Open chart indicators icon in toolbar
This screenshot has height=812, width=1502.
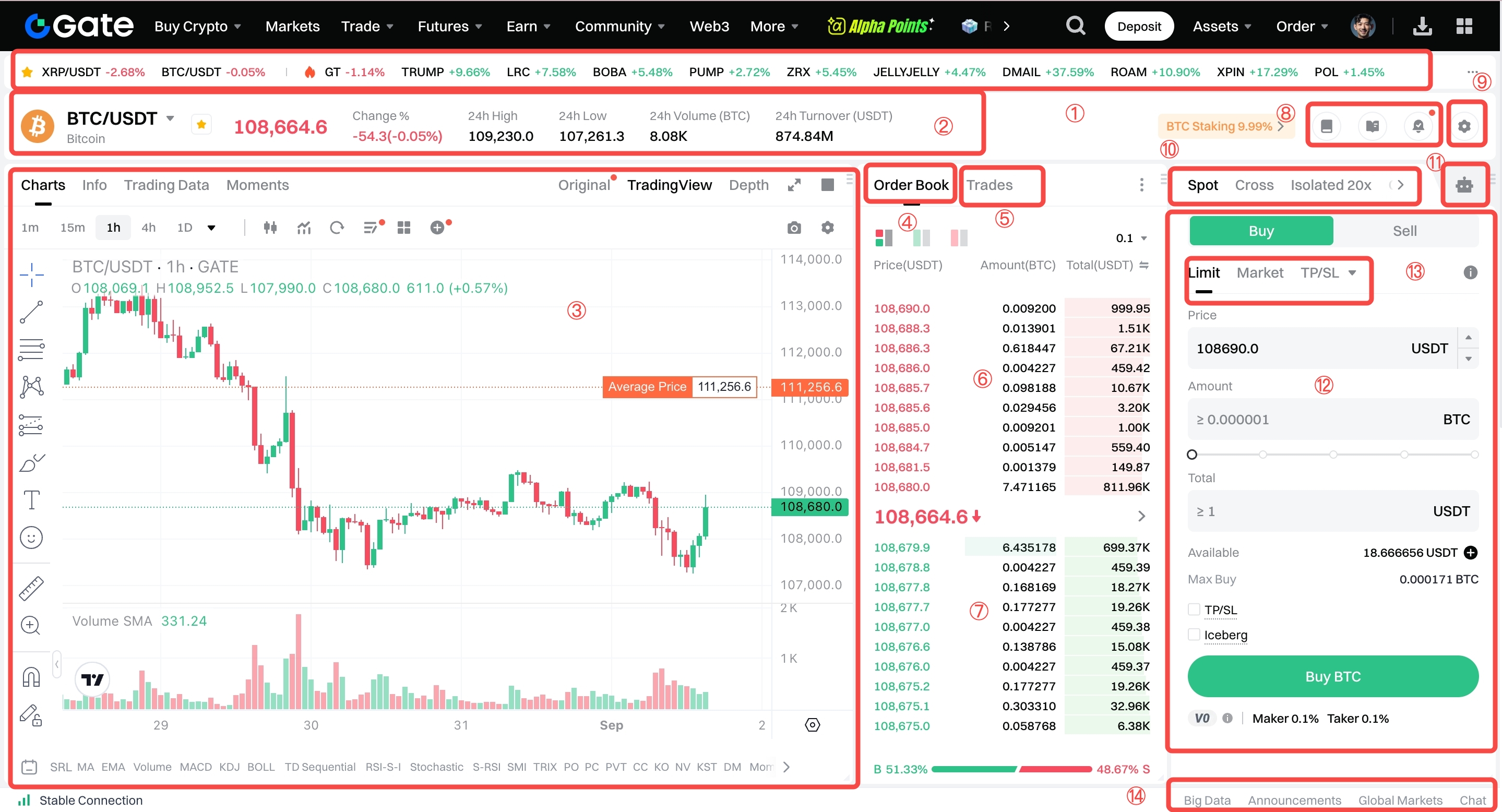(304, 228)
